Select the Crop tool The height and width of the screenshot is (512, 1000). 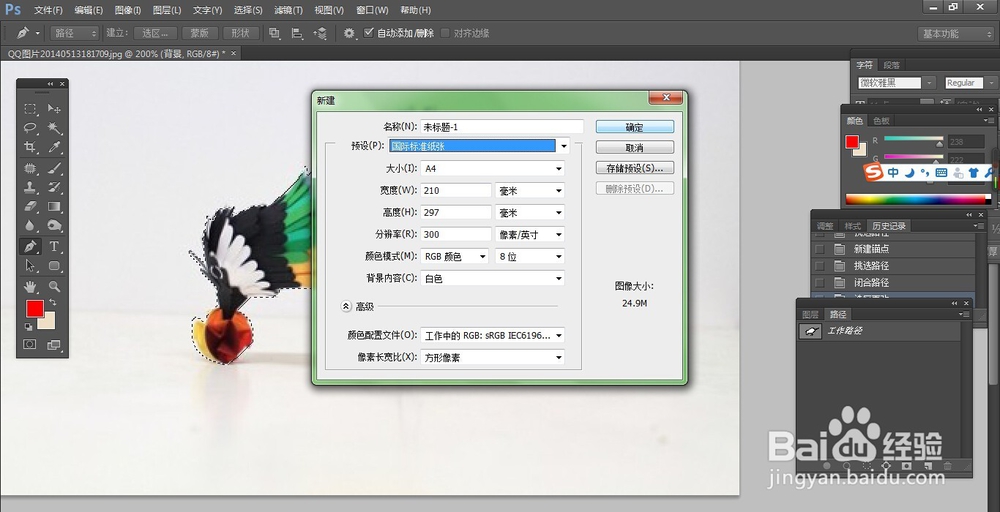point(30,147)
